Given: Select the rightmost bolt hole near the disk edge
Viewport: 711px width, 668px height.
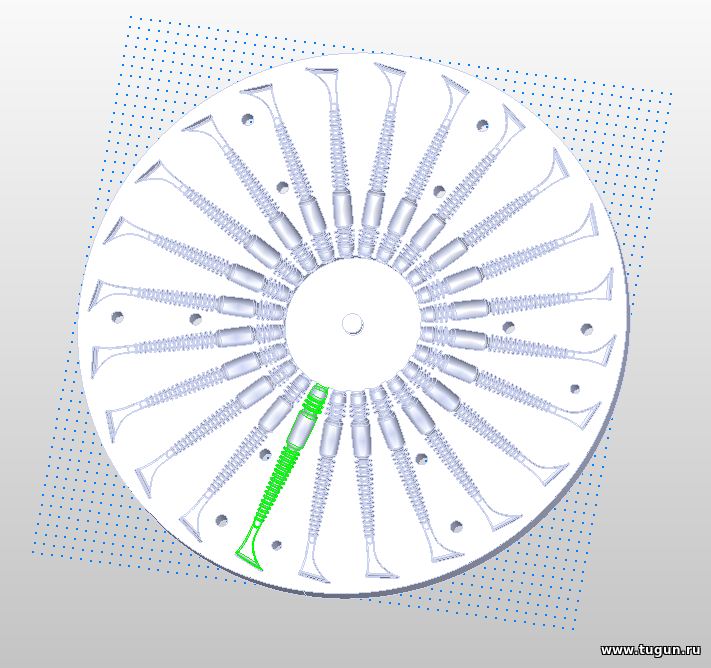Looking at the screenshot, I should coord(587,329).
